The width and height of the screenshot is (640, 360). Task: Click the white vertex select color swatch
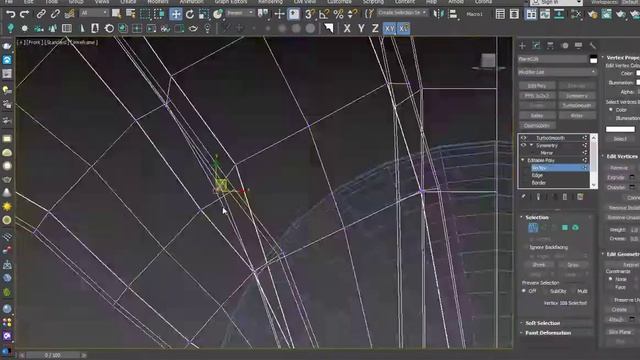point(620,129)
